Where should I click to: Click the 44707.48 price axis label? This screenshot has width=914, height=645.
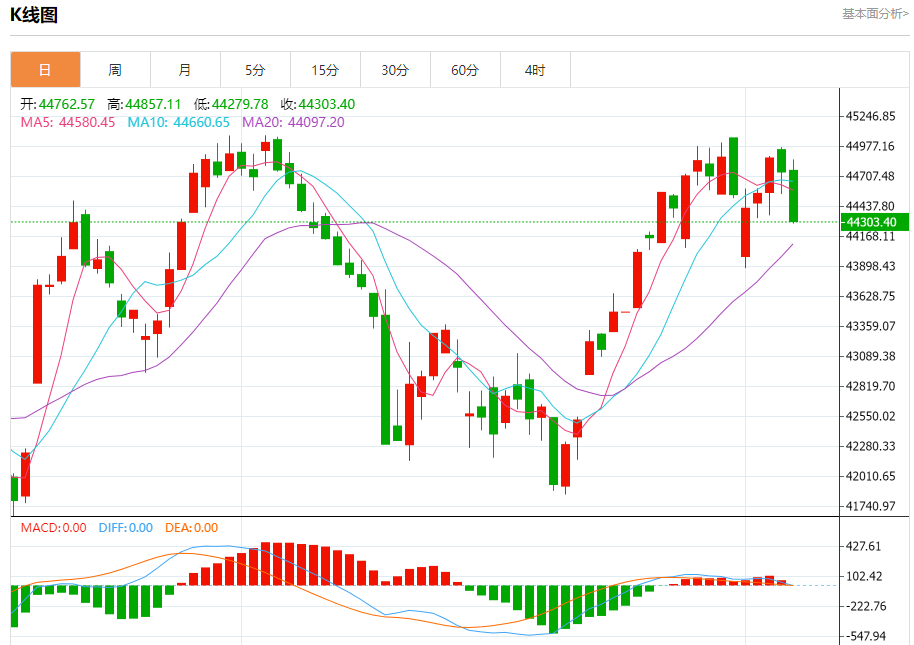pyautogui.click(x=870, y=176)
